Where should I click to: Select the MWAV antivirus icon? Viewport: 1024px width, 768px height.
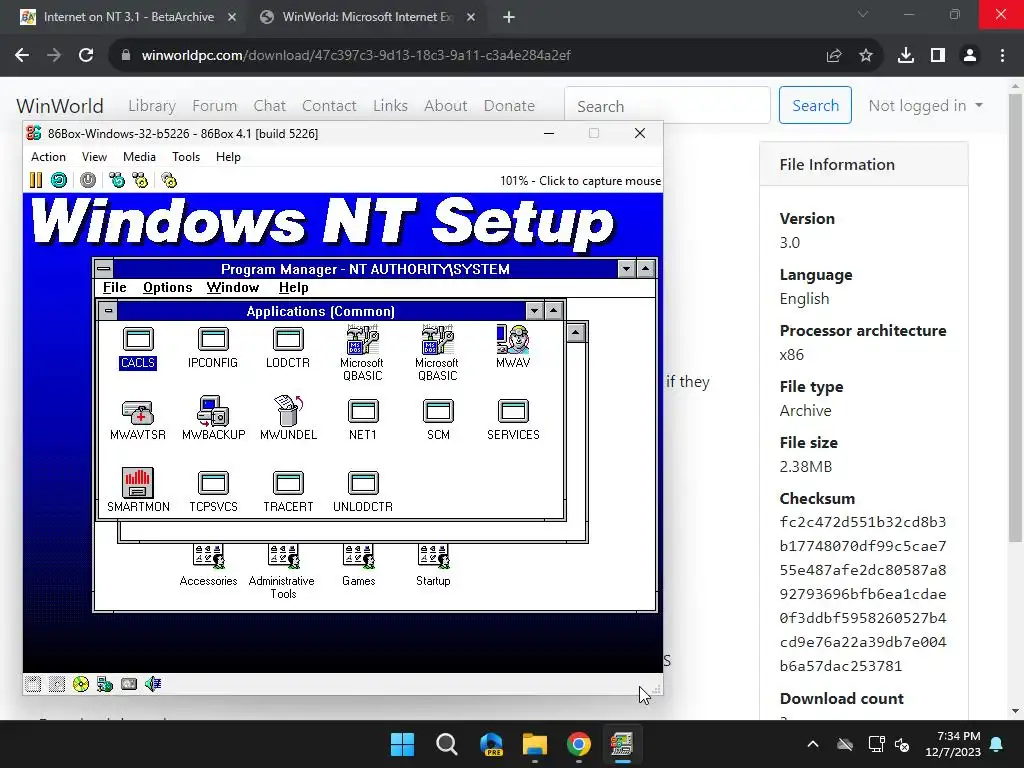[x=513, y=347]
